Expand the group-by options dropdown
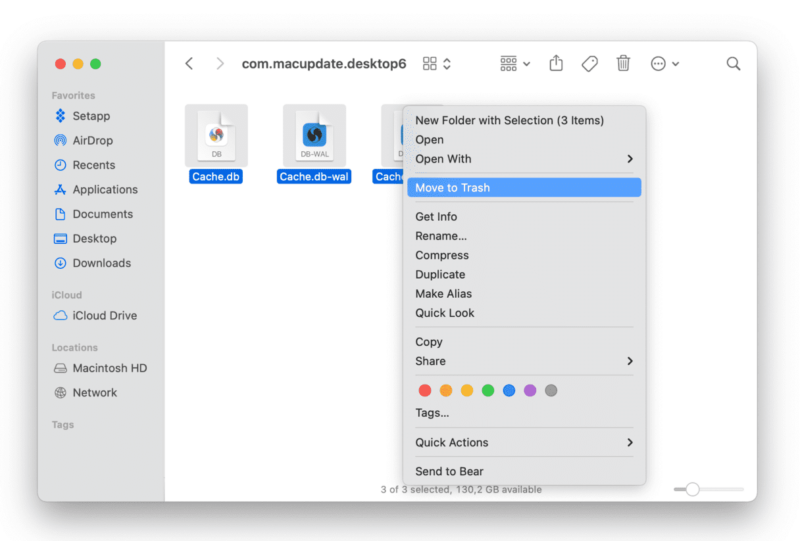The width and height of the screenshot is (800, 541). coord(515,63)
